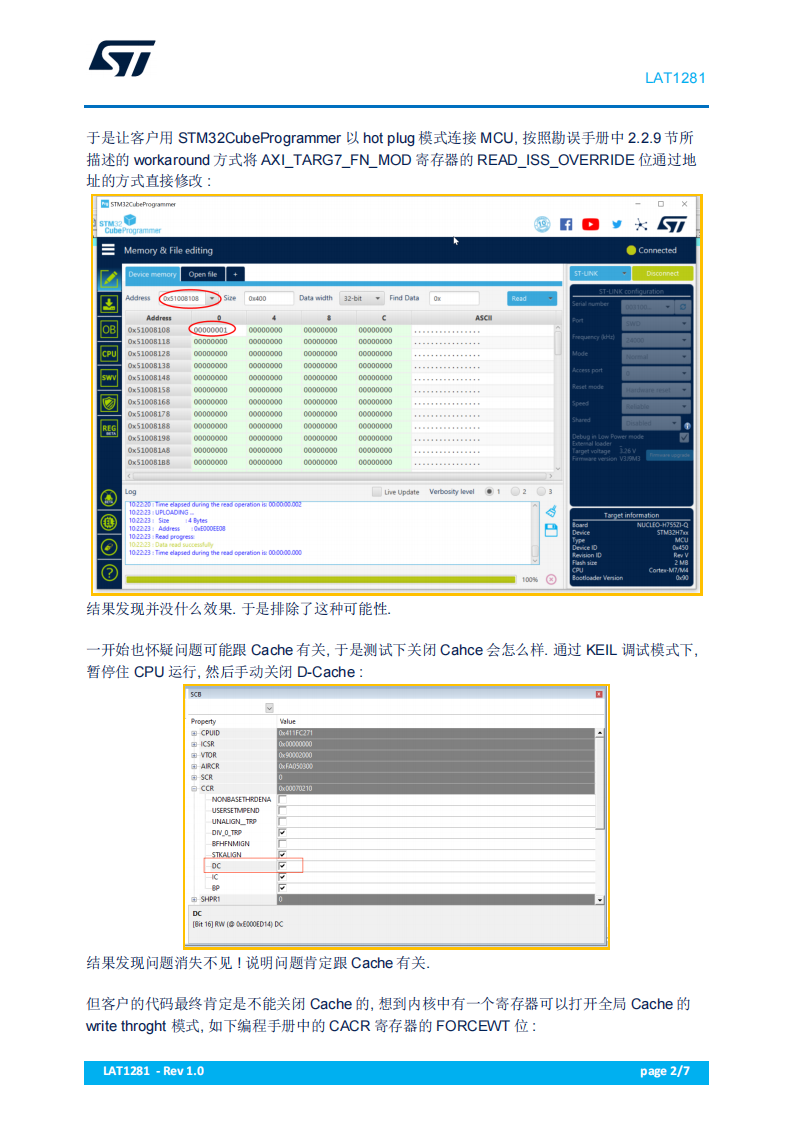Image resolution: width=793 pixels, height=1122 pixels.
Task: Click the anniversary badge icon in header
Action: point(542,225)
